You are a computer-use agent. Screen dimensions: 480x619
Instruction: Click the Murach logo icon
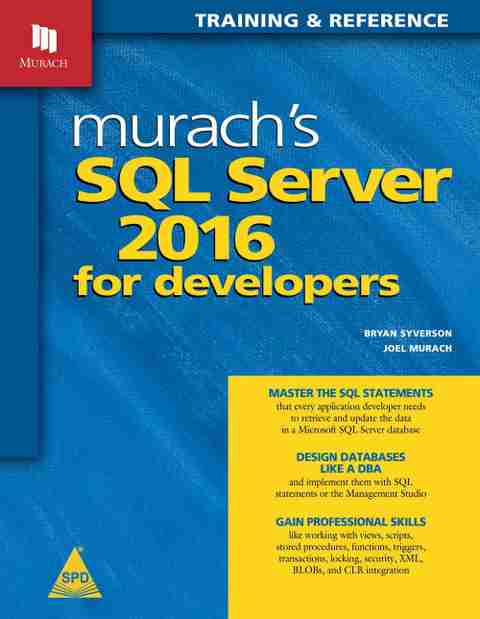(x=44, y=38)
